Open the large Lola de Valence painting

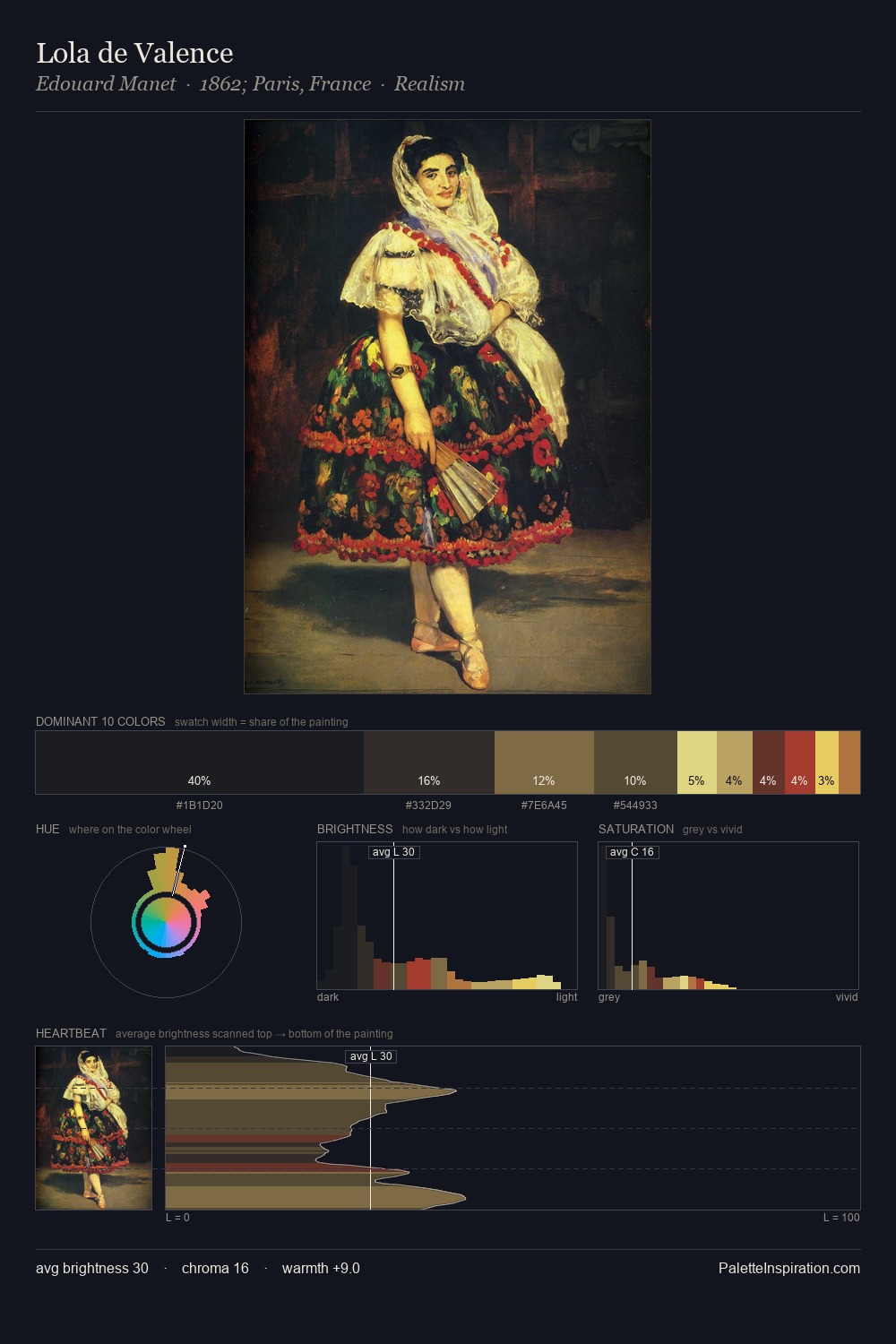coord(447,407)
